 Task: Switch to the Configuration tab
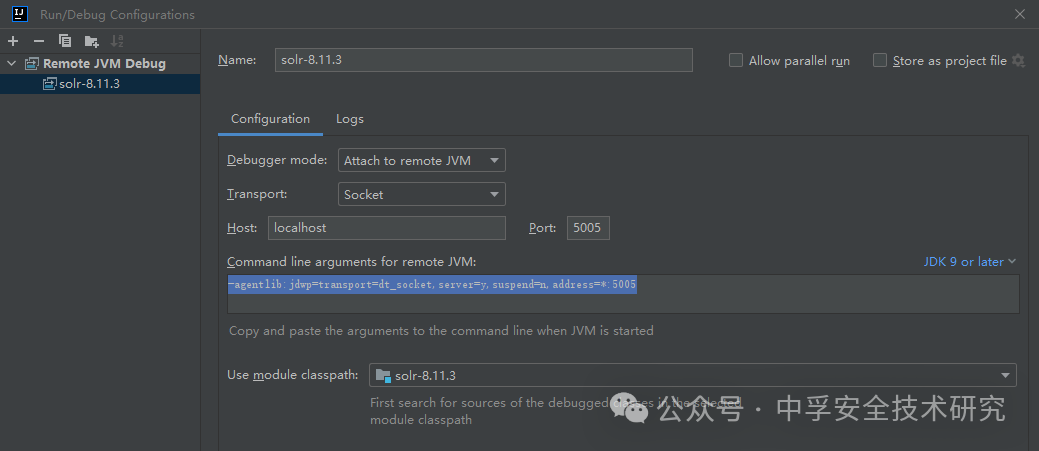pyautogui.click(x=270, y=119)
